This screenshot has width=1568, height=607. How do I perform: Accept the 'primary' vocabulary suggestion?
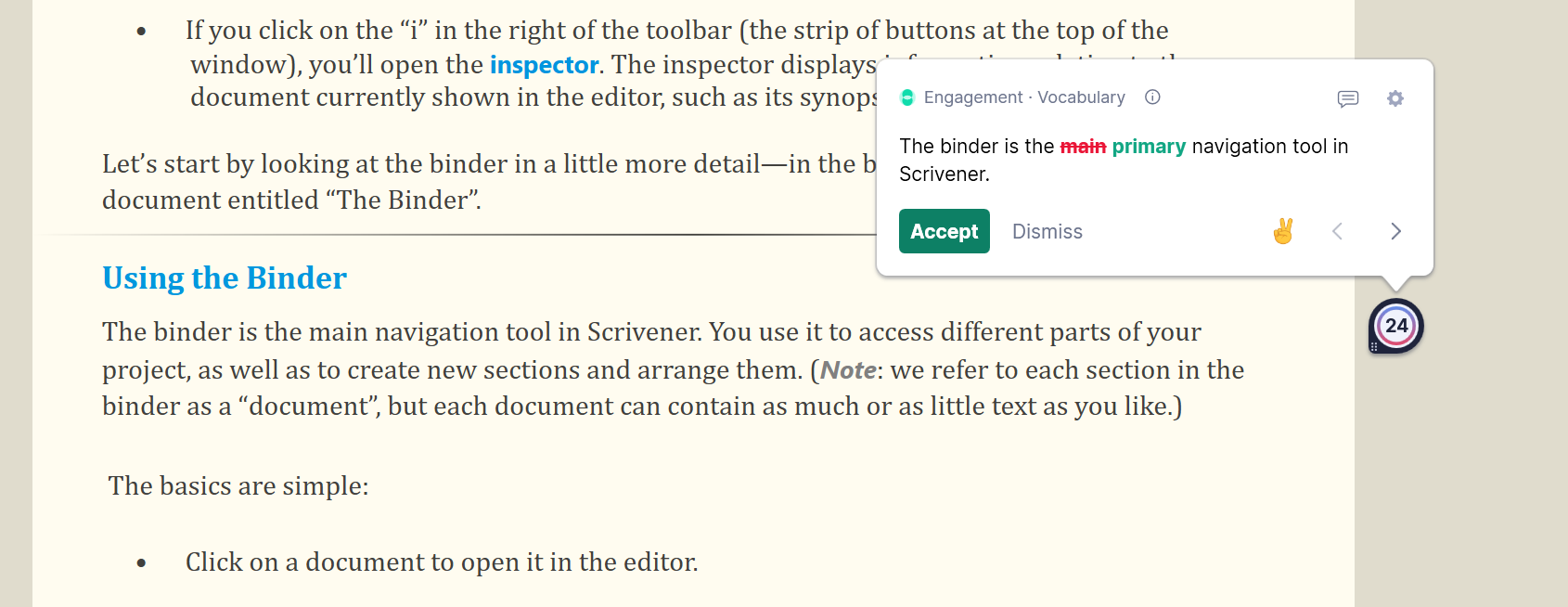click(944, 231)
